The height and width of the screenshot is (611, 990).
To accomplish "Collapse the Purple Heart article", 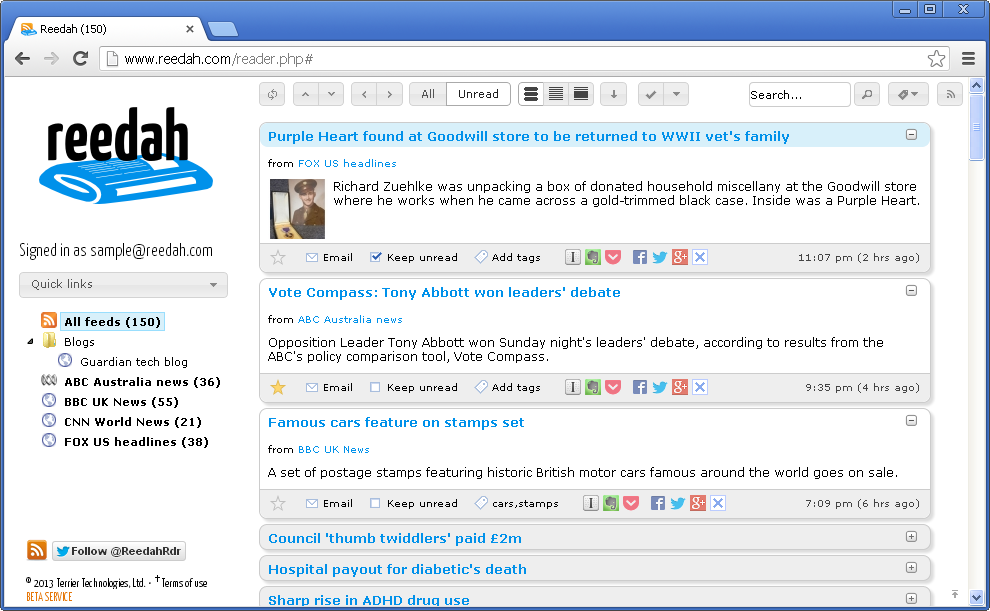I will tap(911, 134).
